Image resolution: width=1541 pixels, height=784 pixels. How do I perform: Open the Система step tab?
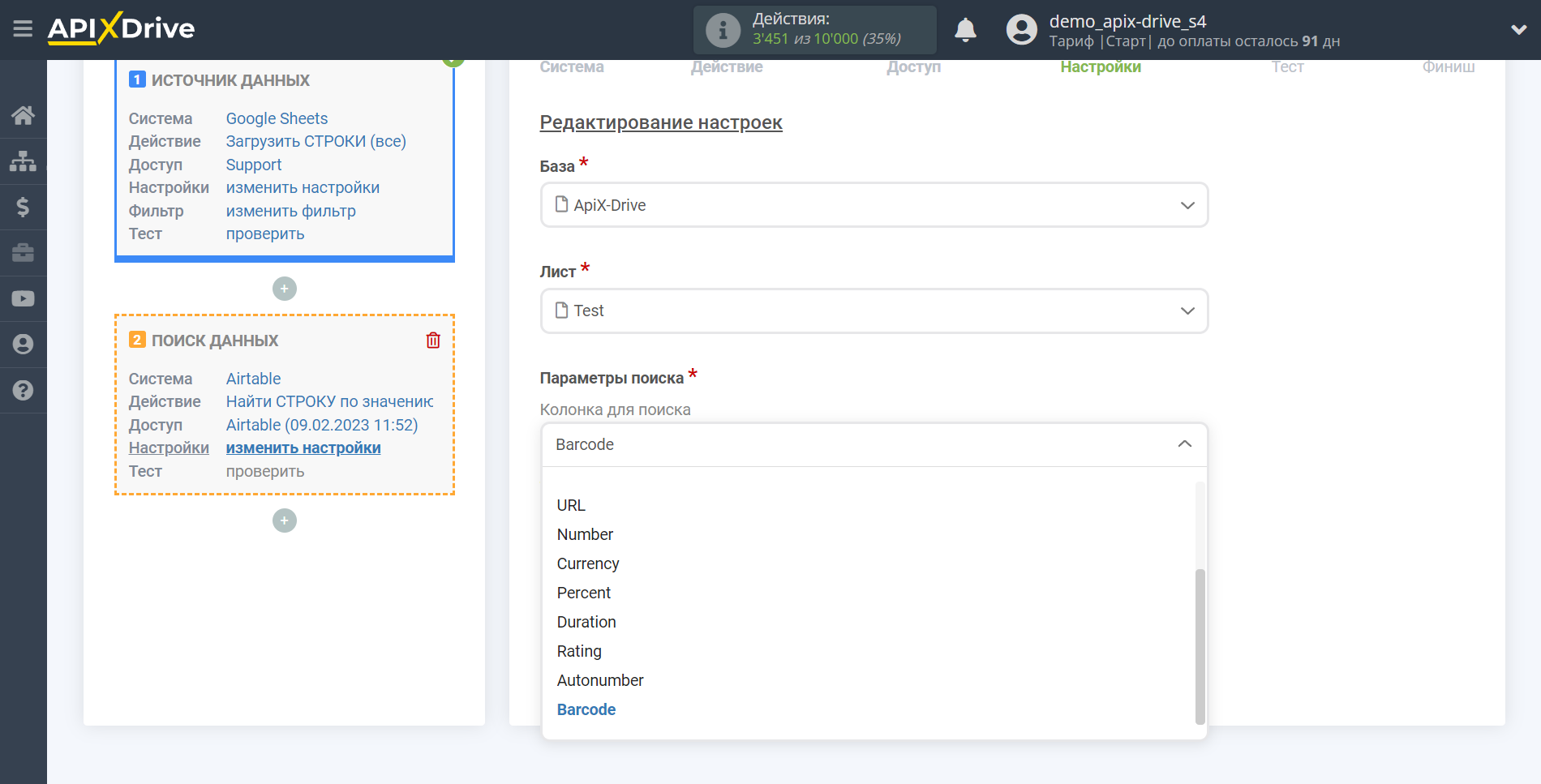point(572,67)
